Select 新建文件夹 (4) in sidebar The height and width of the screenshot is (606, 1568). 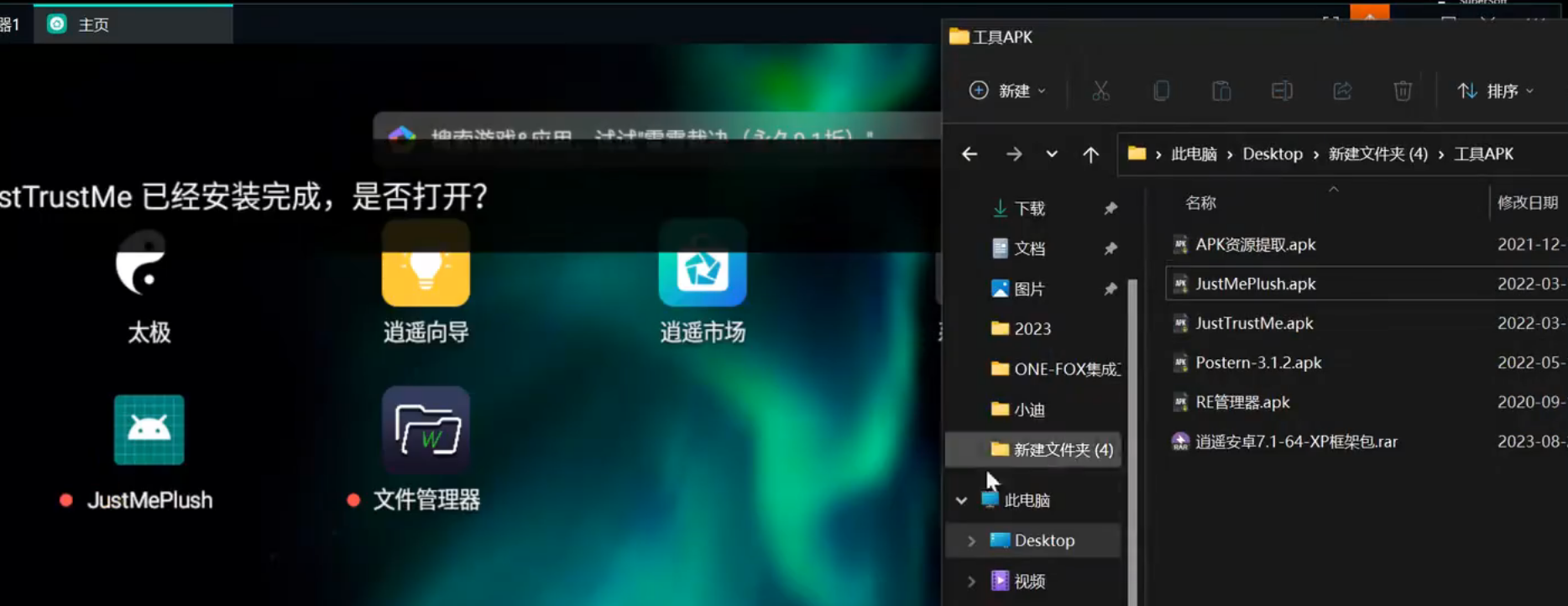click(1033, 450)
